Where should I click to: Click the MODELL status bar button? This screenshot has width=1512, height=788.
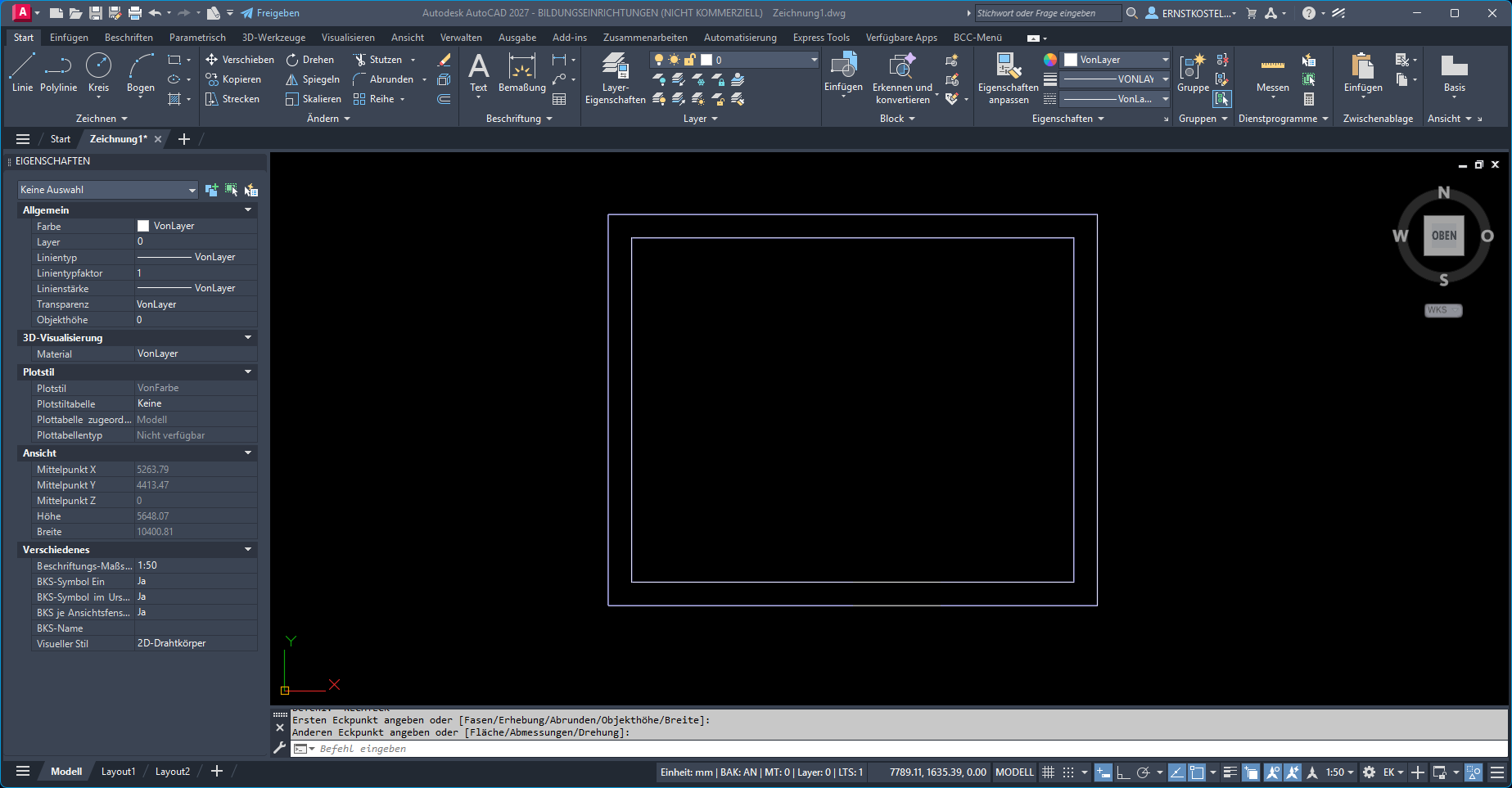coord(1014,772)
